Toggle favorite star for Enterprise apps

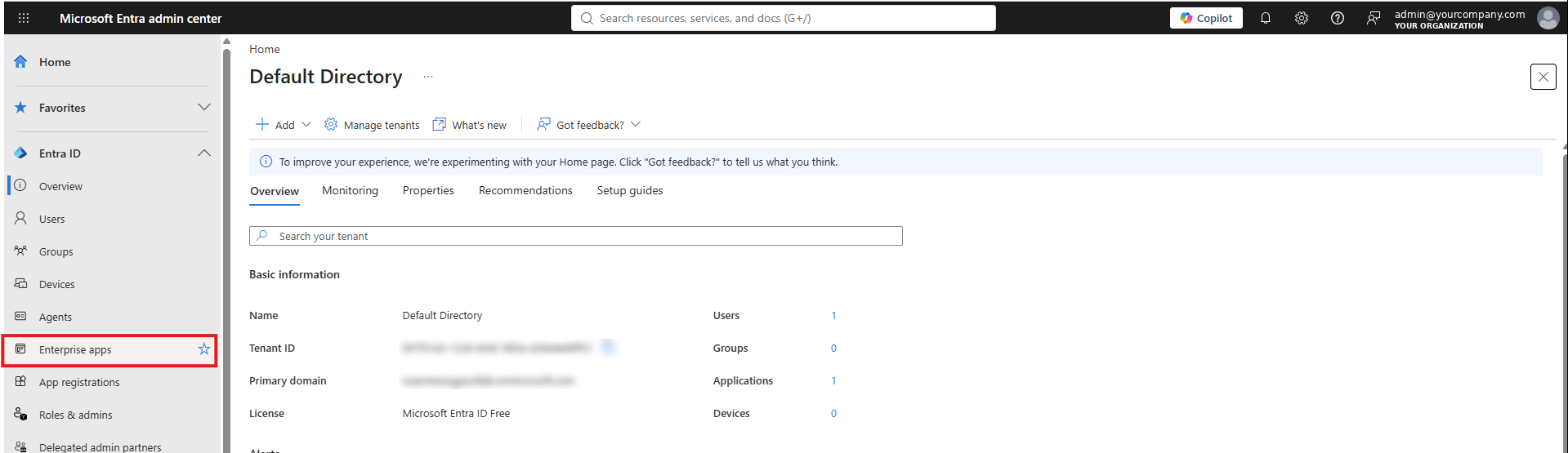point(204,349)
